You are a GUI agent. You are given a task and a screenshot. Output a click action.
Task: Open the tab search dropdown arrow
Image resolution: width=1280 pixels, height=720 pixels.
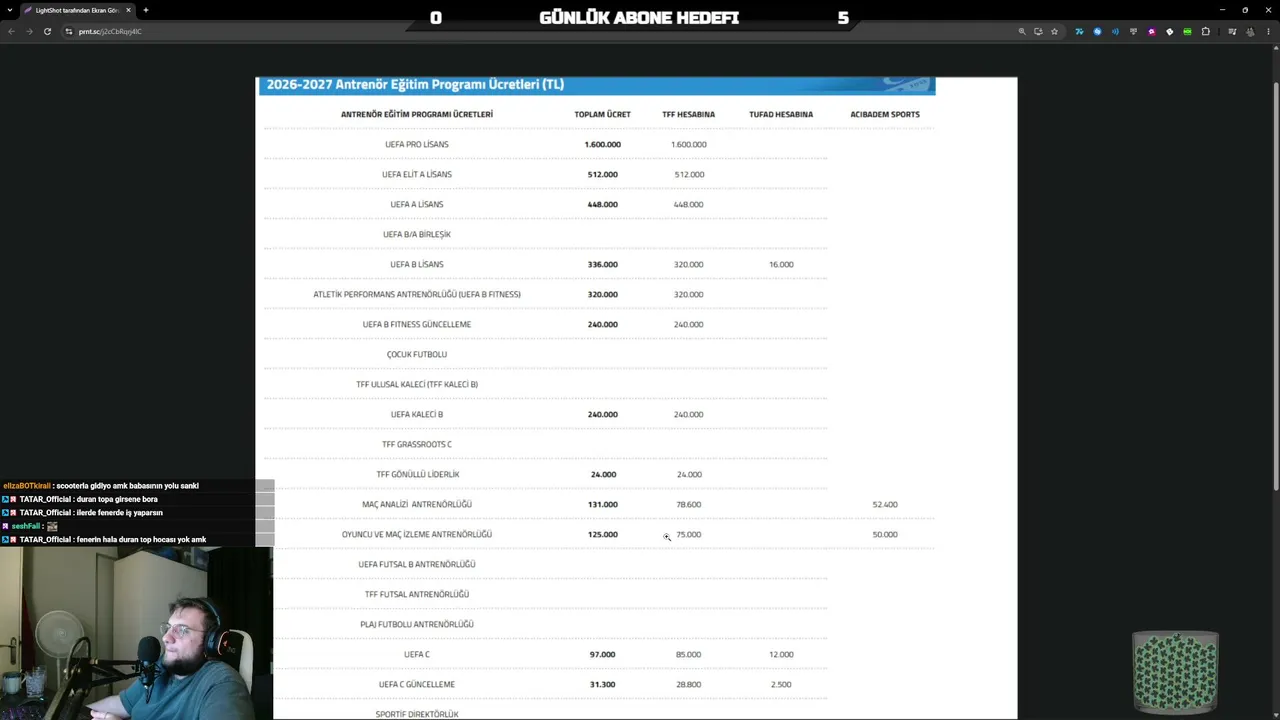tap(11, 10)
